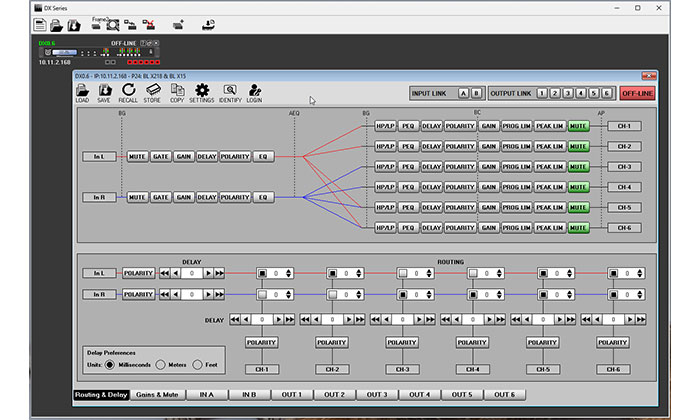The height and width of the screenshot is (420, 700).
Task: Fast-decrease In R delay with double-left arrow
Action: pos(165,295)
